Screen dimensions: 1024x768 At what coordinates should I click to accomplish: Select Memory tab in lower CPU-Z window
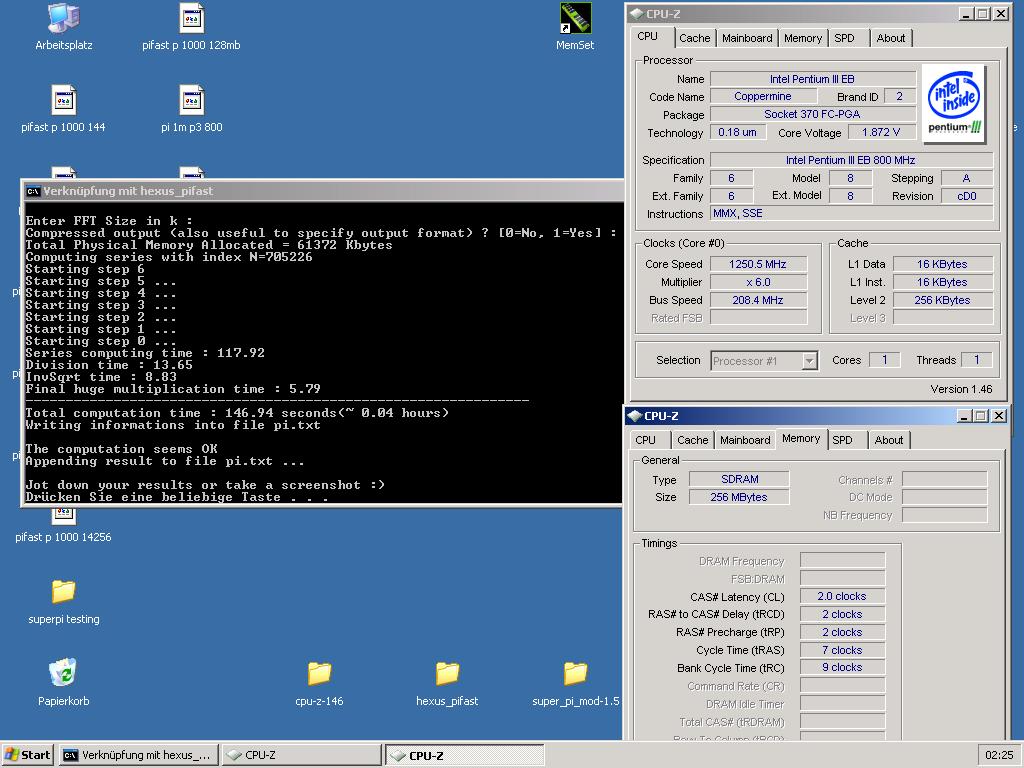pyautogui.click(x=801, y=439)
